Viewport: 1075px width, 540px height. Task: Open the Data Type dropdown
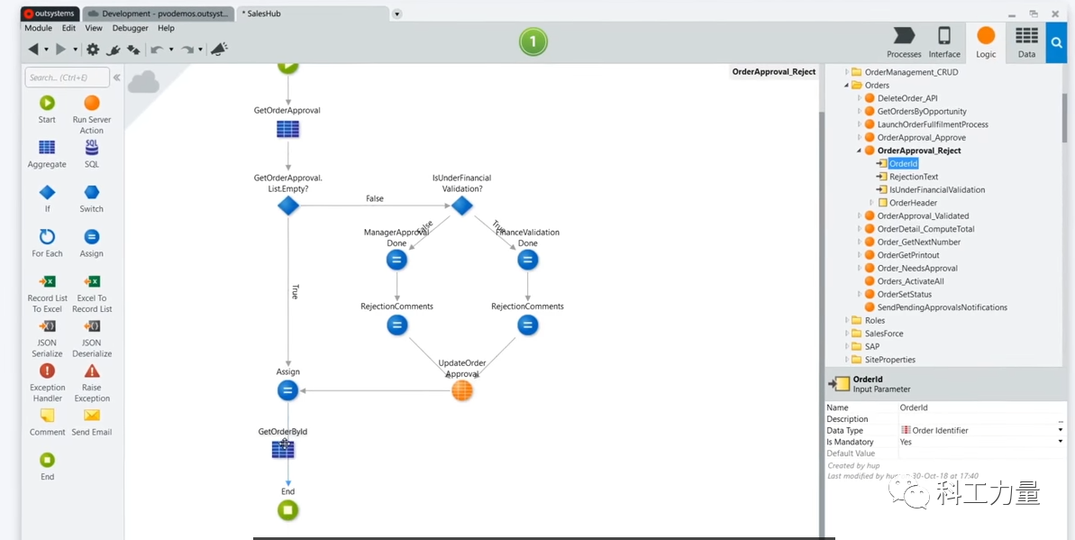[1060, 430]
